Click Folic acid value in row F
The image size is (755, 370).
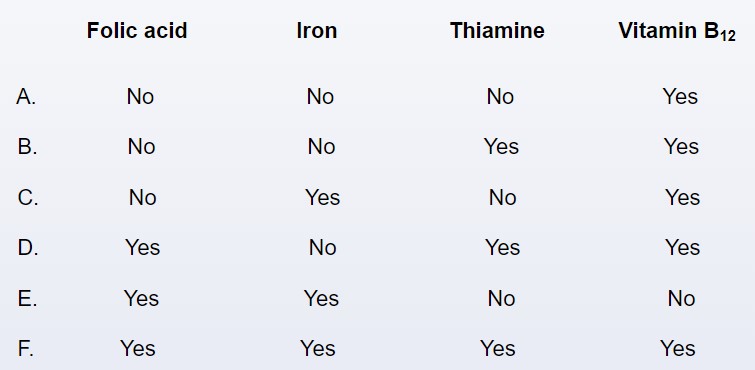pyautogui.click(x=138, y=349)
